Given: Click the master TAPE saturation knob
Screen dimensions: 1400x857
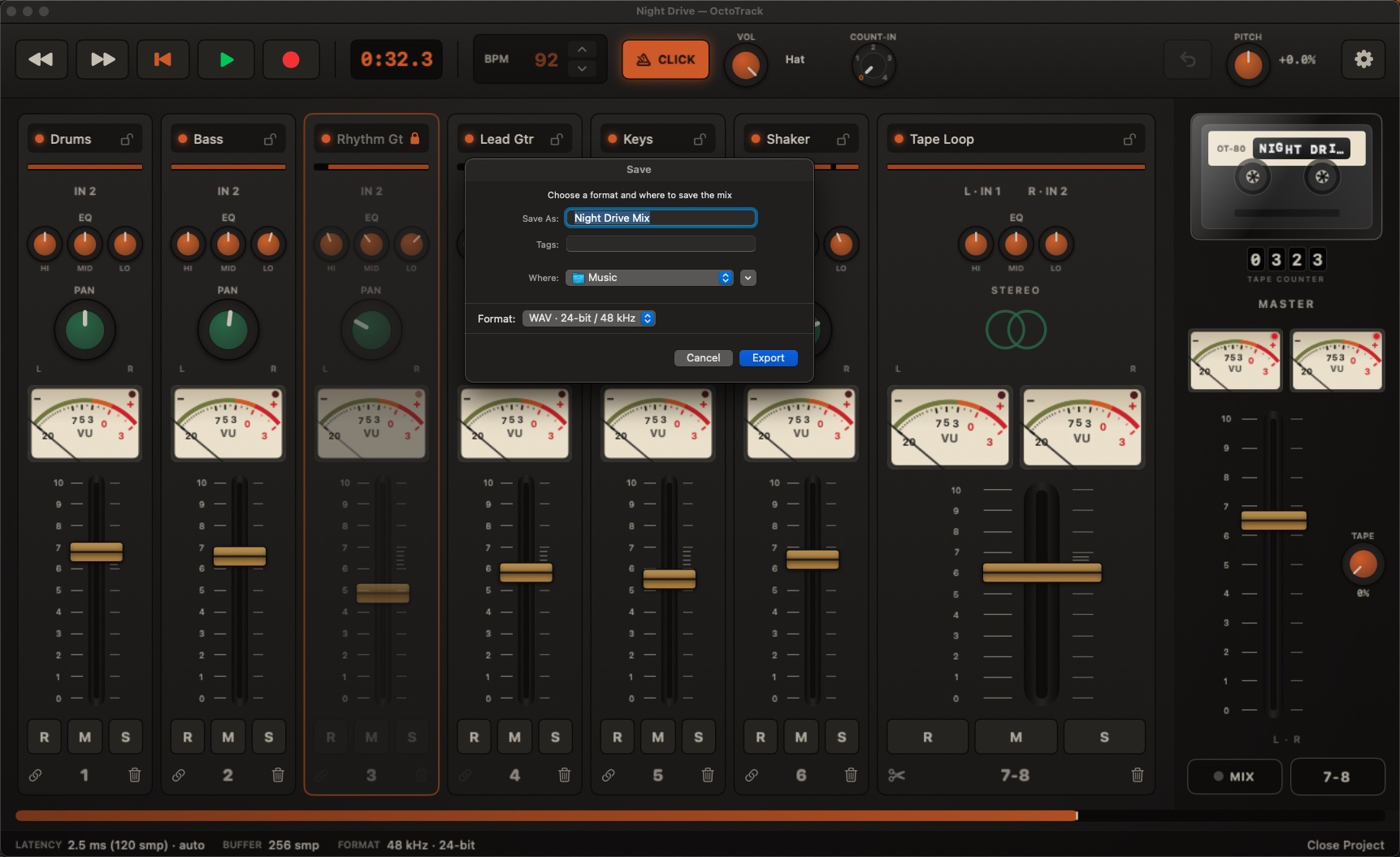Looking at the screenshot, I should [1363, 564].
